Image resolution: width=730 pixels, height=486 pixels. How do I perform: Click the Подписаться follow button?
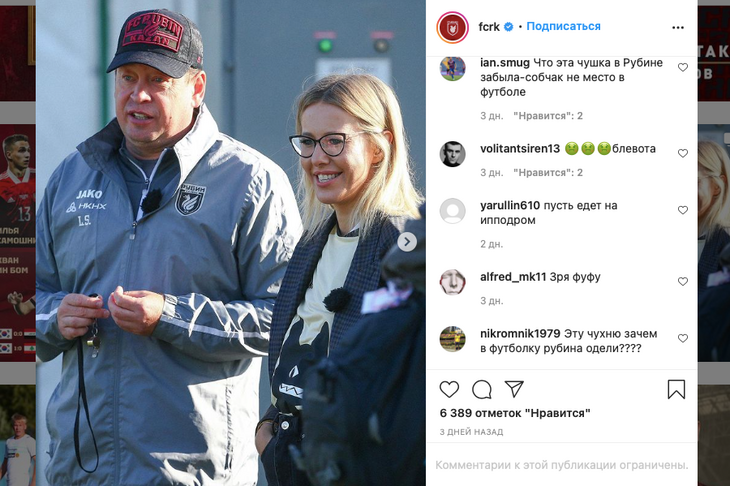point(563,27)
